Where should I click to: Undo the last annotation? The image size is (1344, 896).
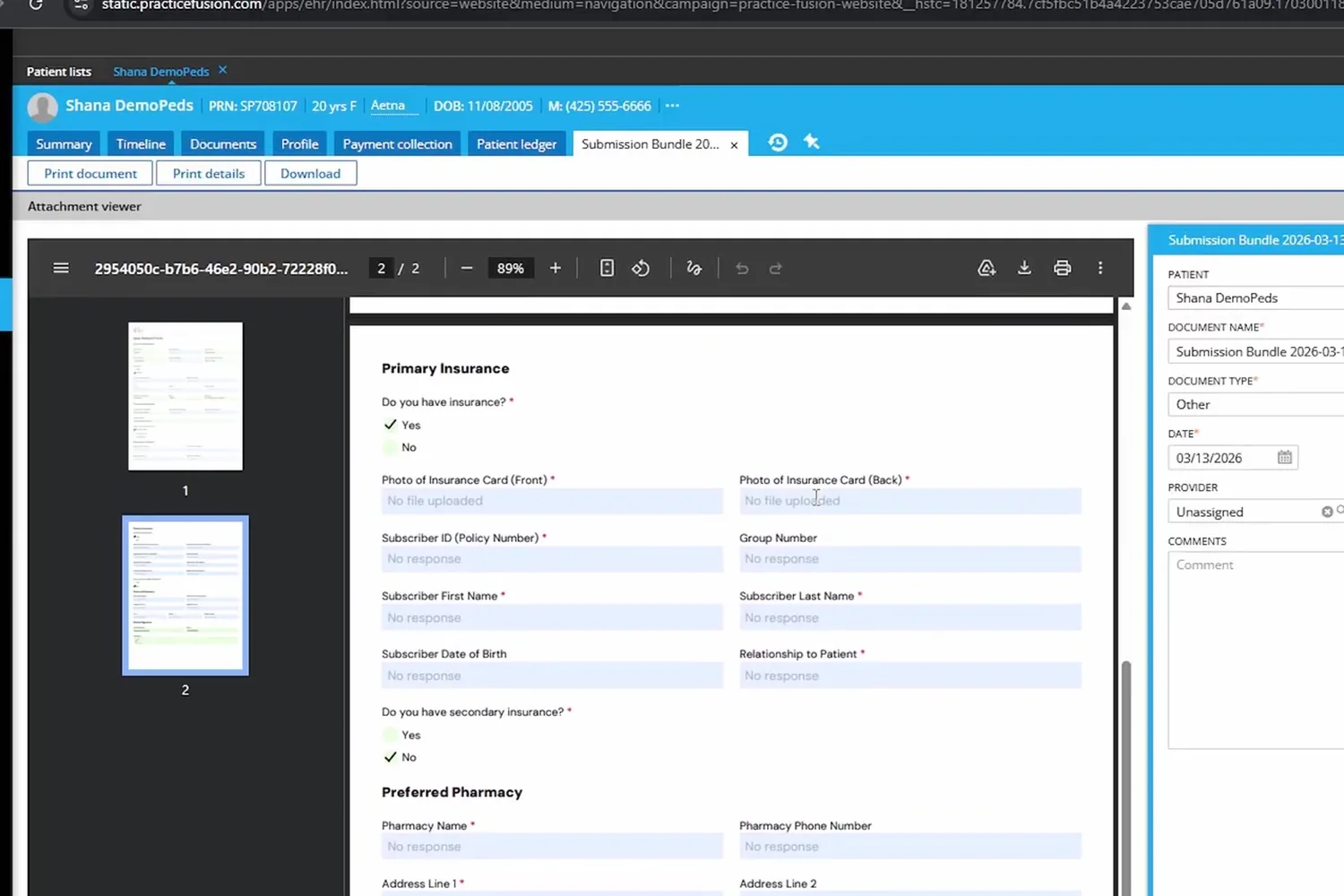[x=742, y=268]
